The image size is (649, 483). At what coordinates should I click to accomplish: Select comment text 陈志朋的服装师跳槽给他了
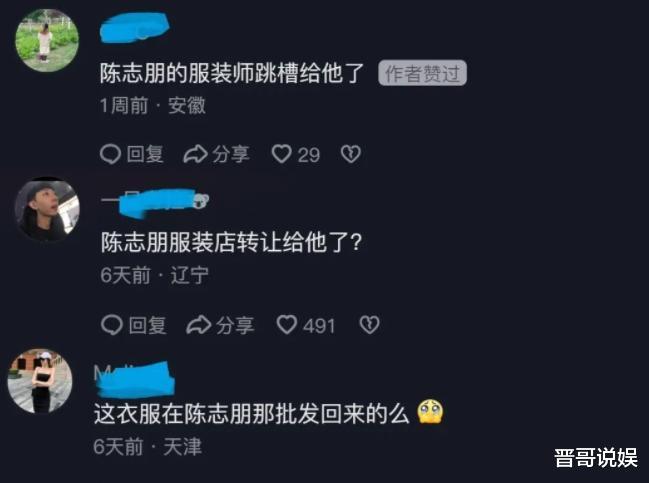point(232,73)
